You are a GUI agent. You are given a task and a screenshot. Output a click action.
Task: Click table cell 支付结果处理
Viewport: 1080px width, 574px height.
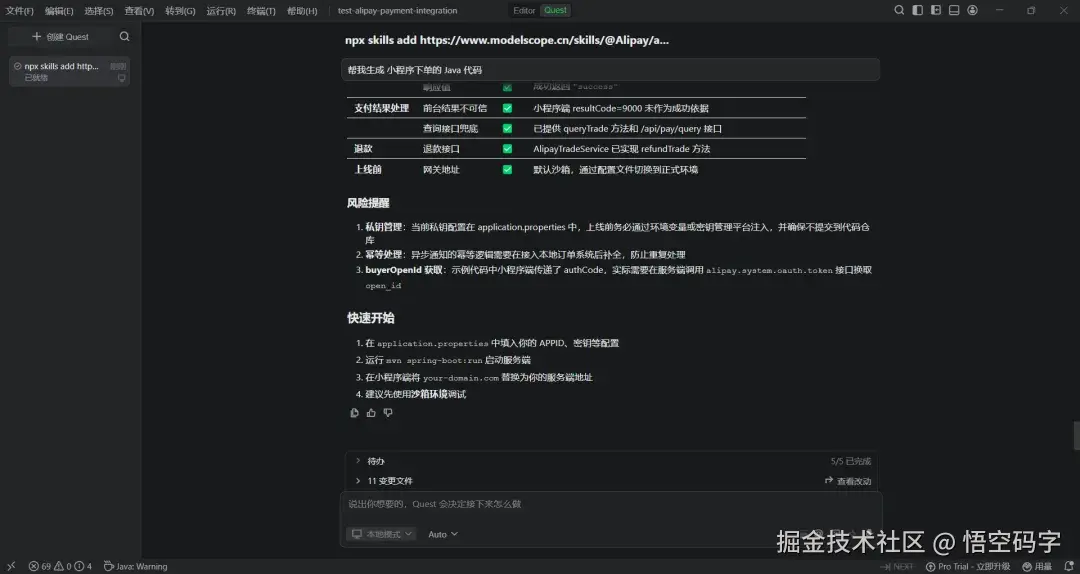pyautogui.click(x=382, y=108)
